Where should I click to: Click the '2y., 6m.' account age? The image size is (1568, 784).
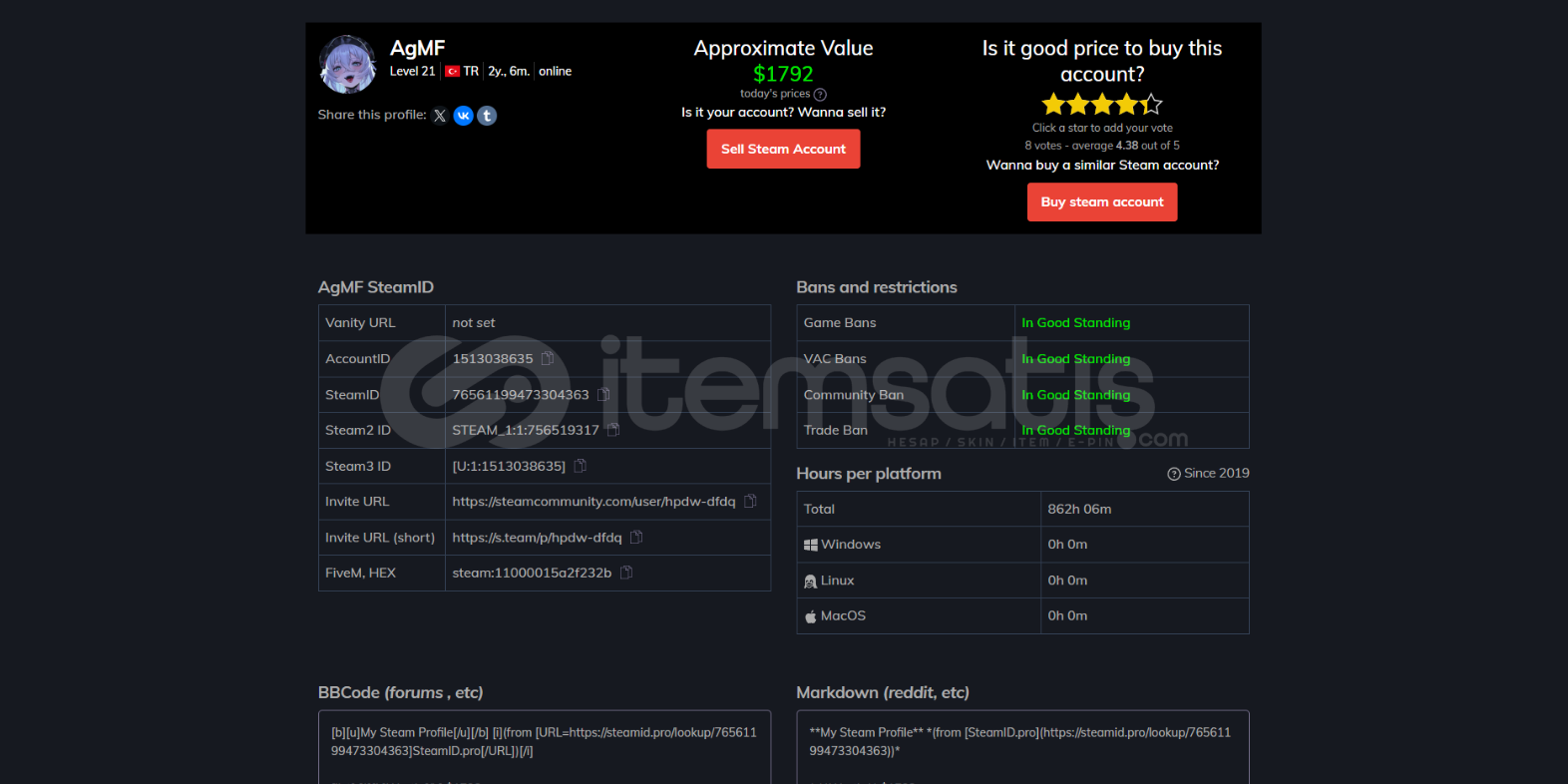tap(509, 72)
